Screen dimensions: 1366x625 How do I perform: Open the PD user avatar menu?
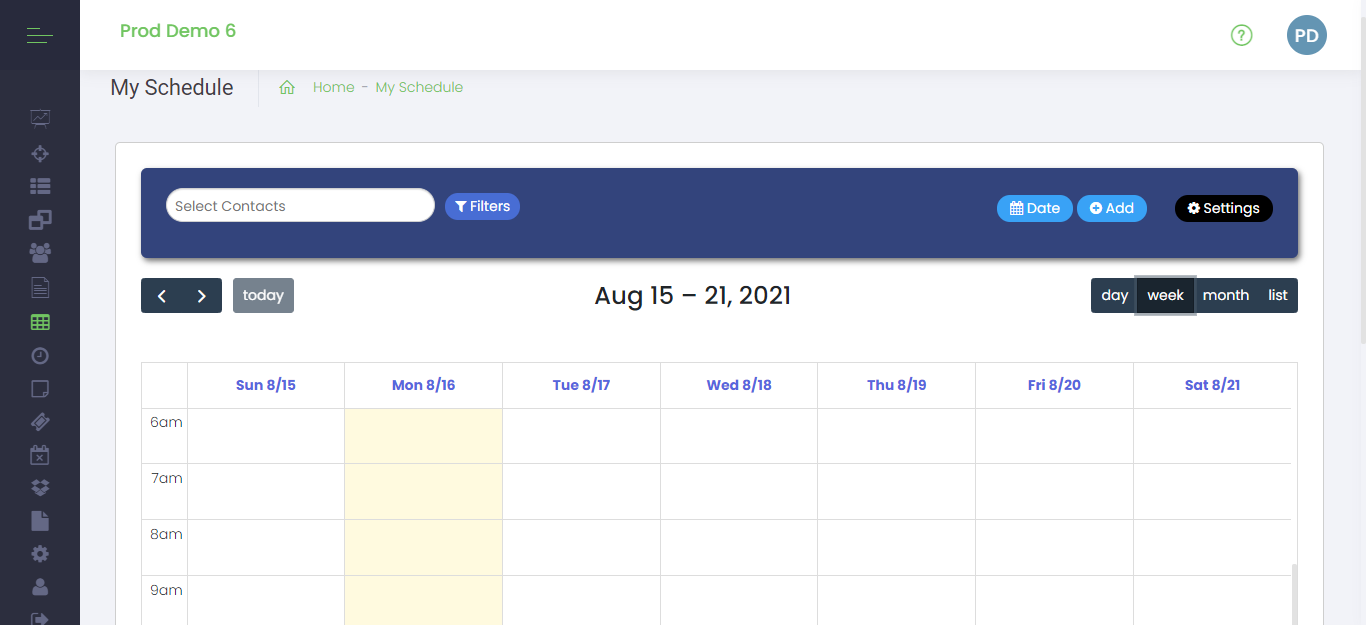[1307, 36]
